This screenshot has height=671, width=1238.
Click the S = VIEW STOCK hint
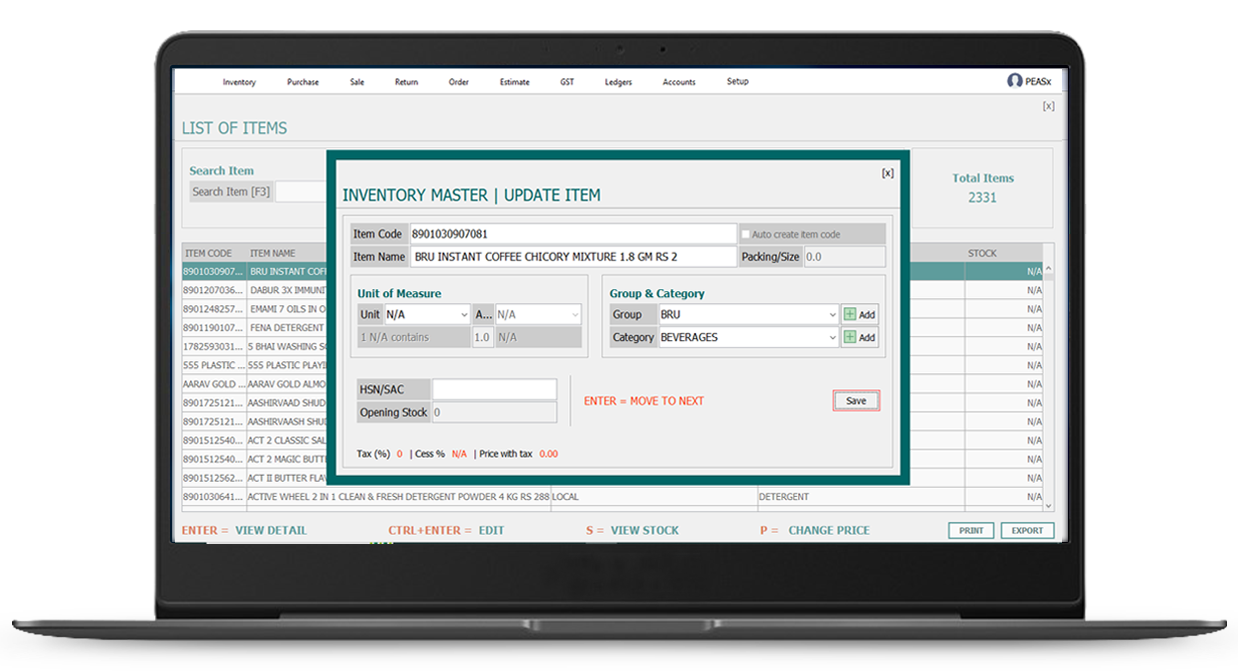[632, 530]
